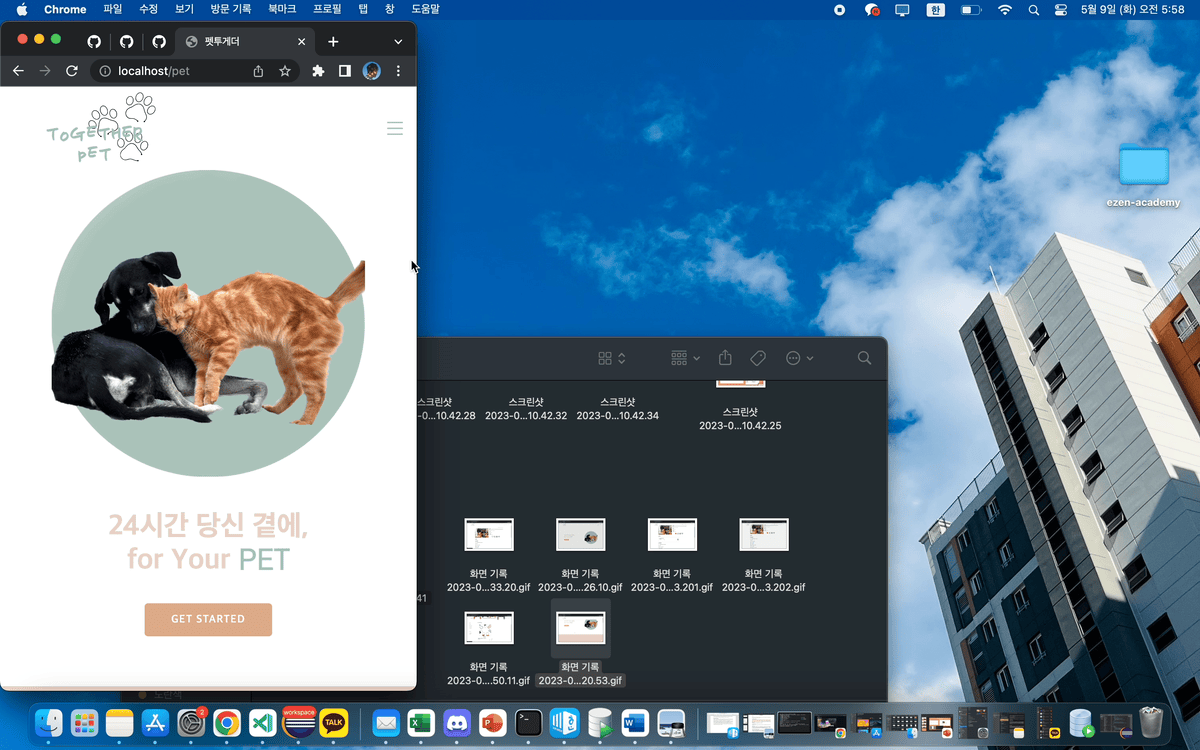Share the page via the address bar icon
Viewport: 1200px width, 750px height.
[x=259, y=71]
